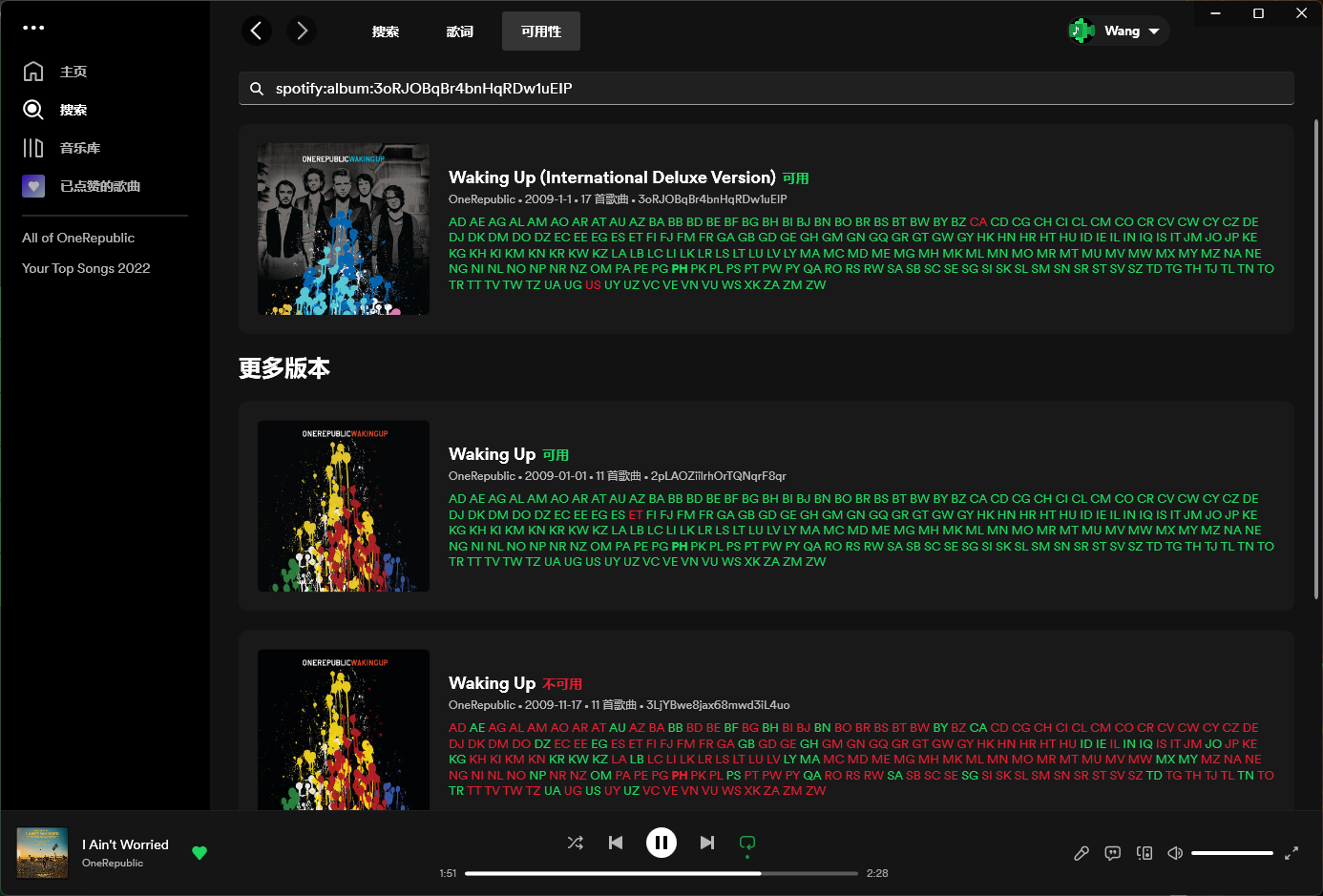This screenshot has height=896, width=1323.
Task: Pause the current song
Action: pos(661,843)
